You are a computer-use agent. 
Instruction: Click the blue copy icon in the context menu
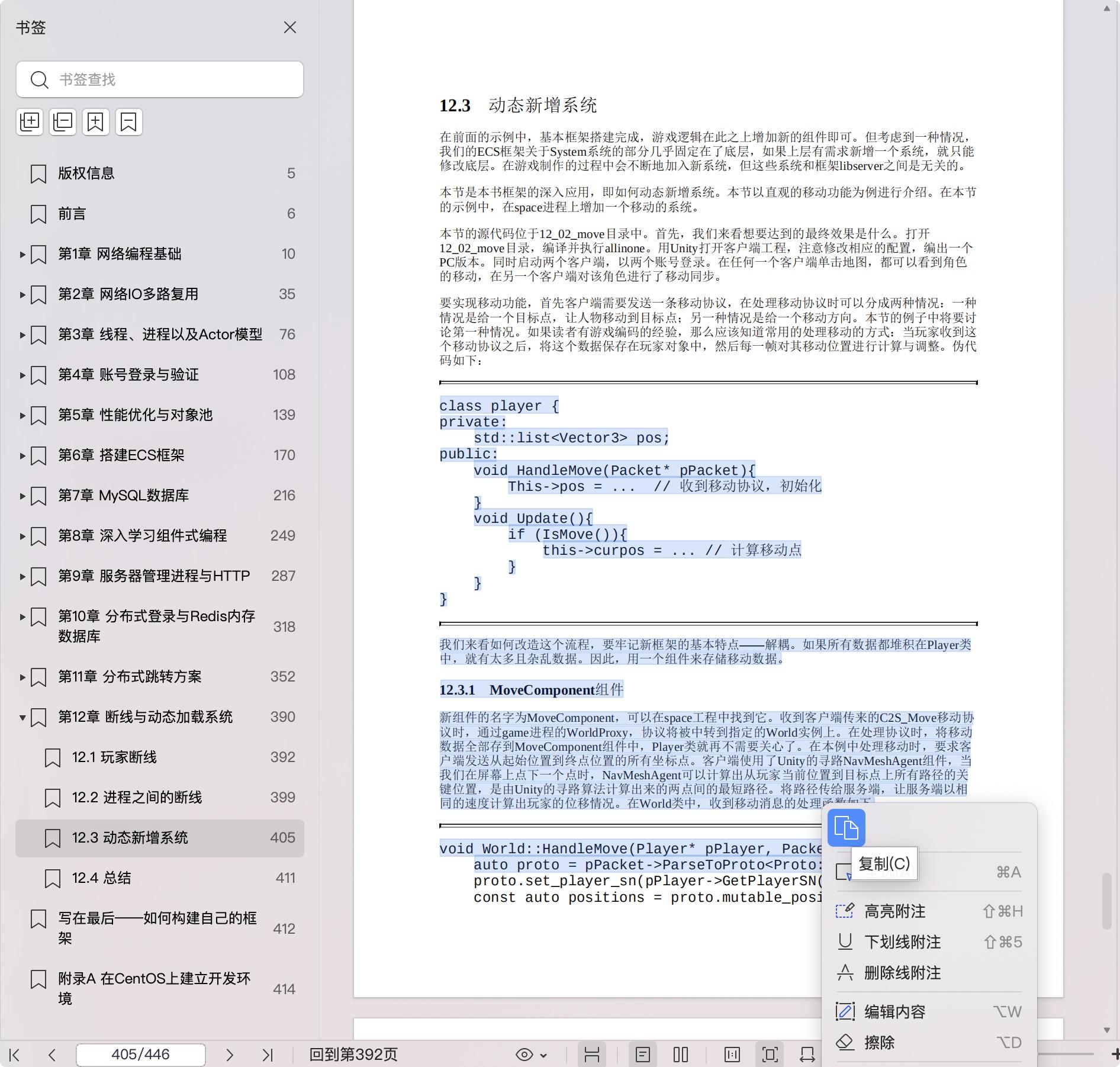tap(846, 827)
